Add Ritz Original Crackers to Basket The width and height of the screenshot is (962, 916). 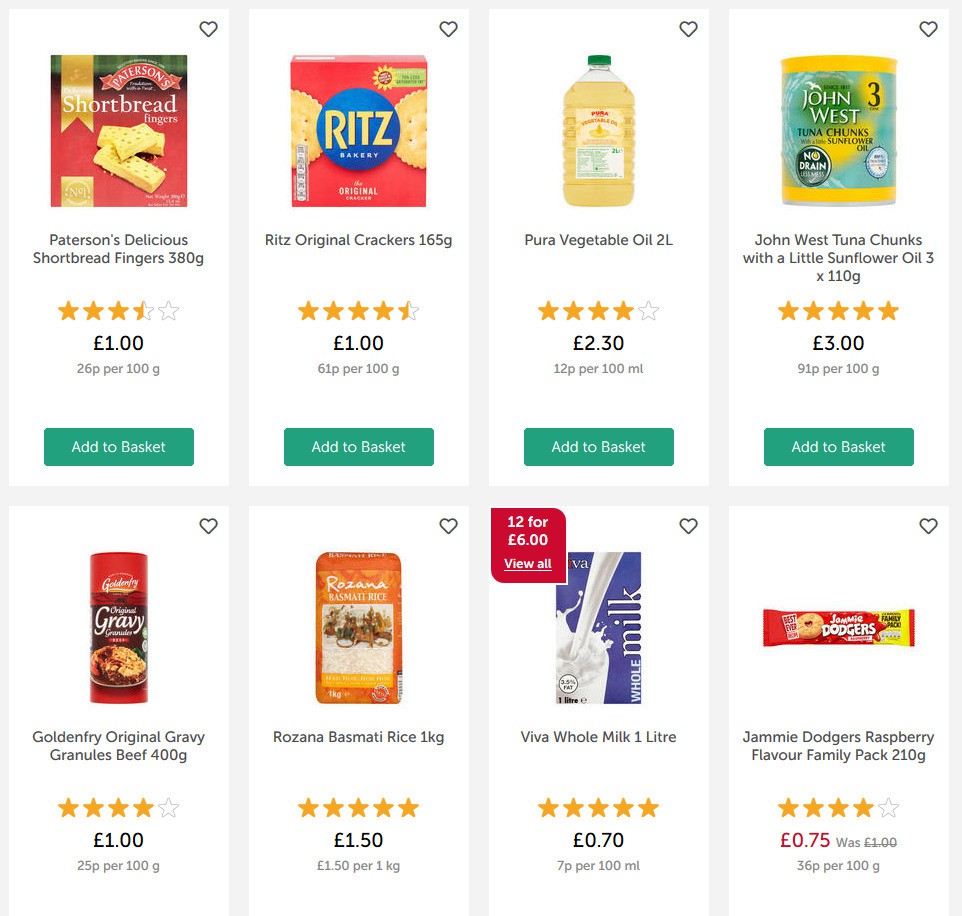[358, 447]
